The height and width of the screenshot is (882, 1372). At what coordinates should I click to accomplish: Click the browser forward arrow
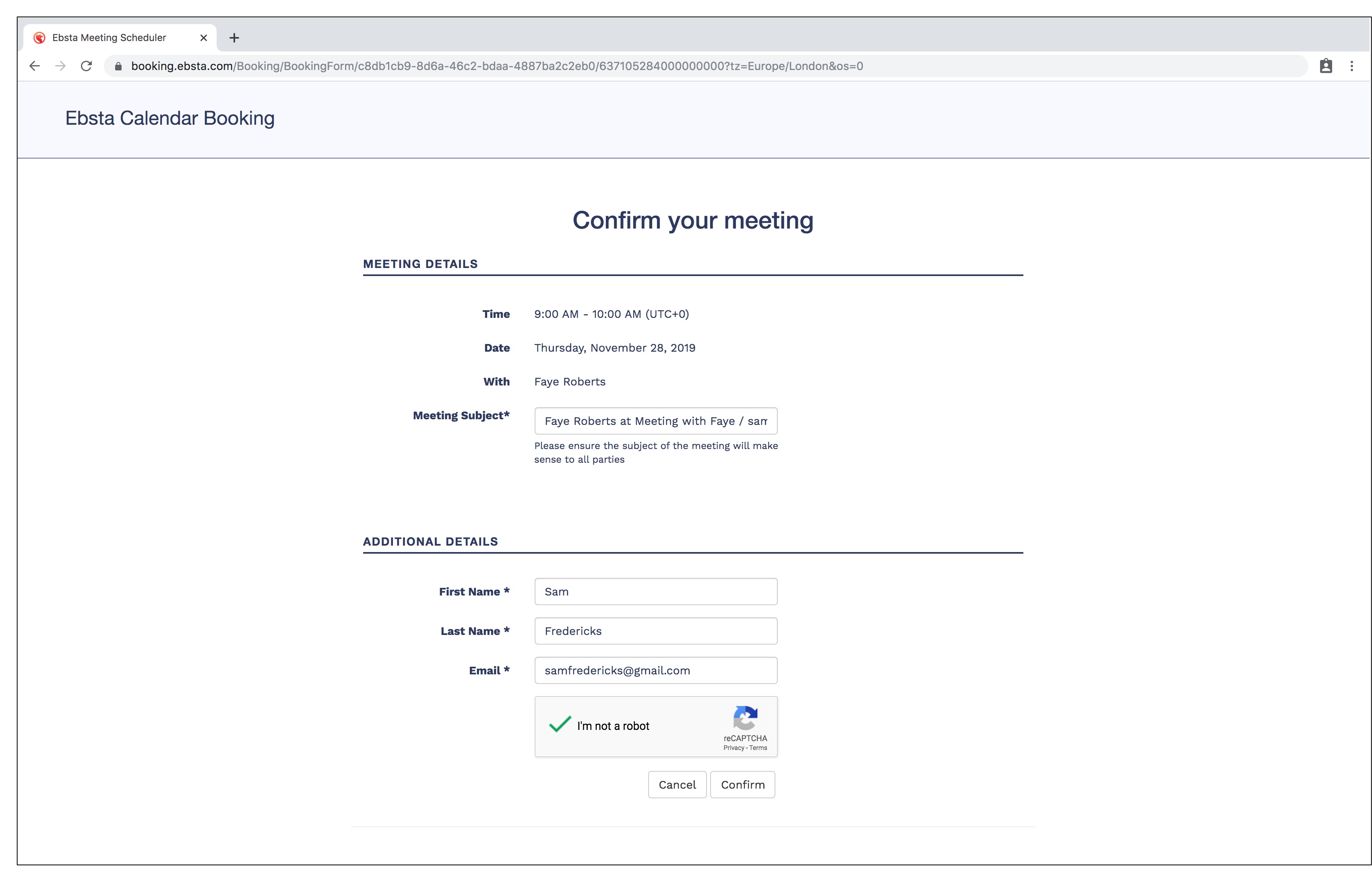[60, 66]
